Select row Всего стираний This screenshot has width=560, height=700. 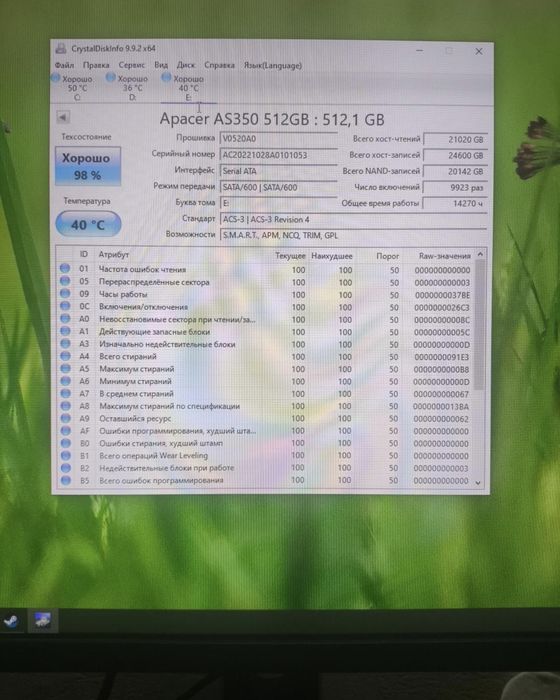click(265, 357)
